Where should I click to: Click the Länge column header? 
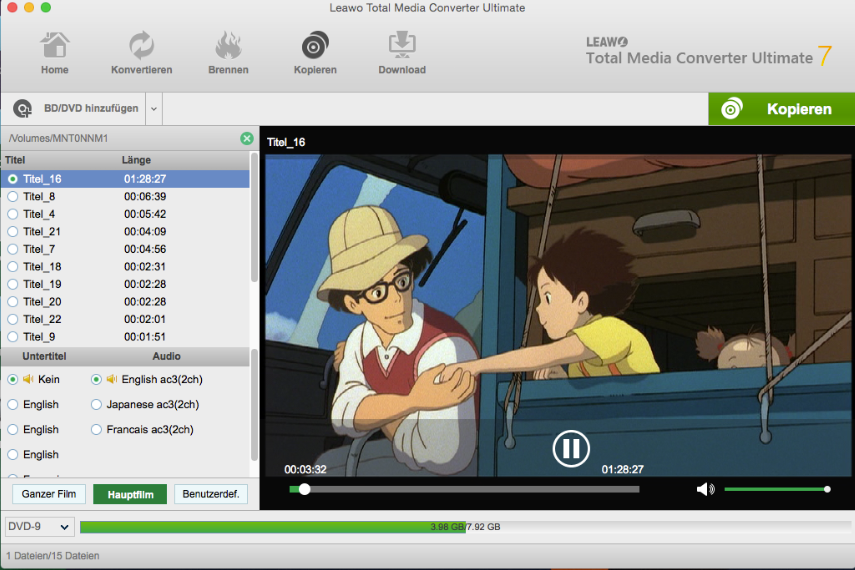point(136,160)
